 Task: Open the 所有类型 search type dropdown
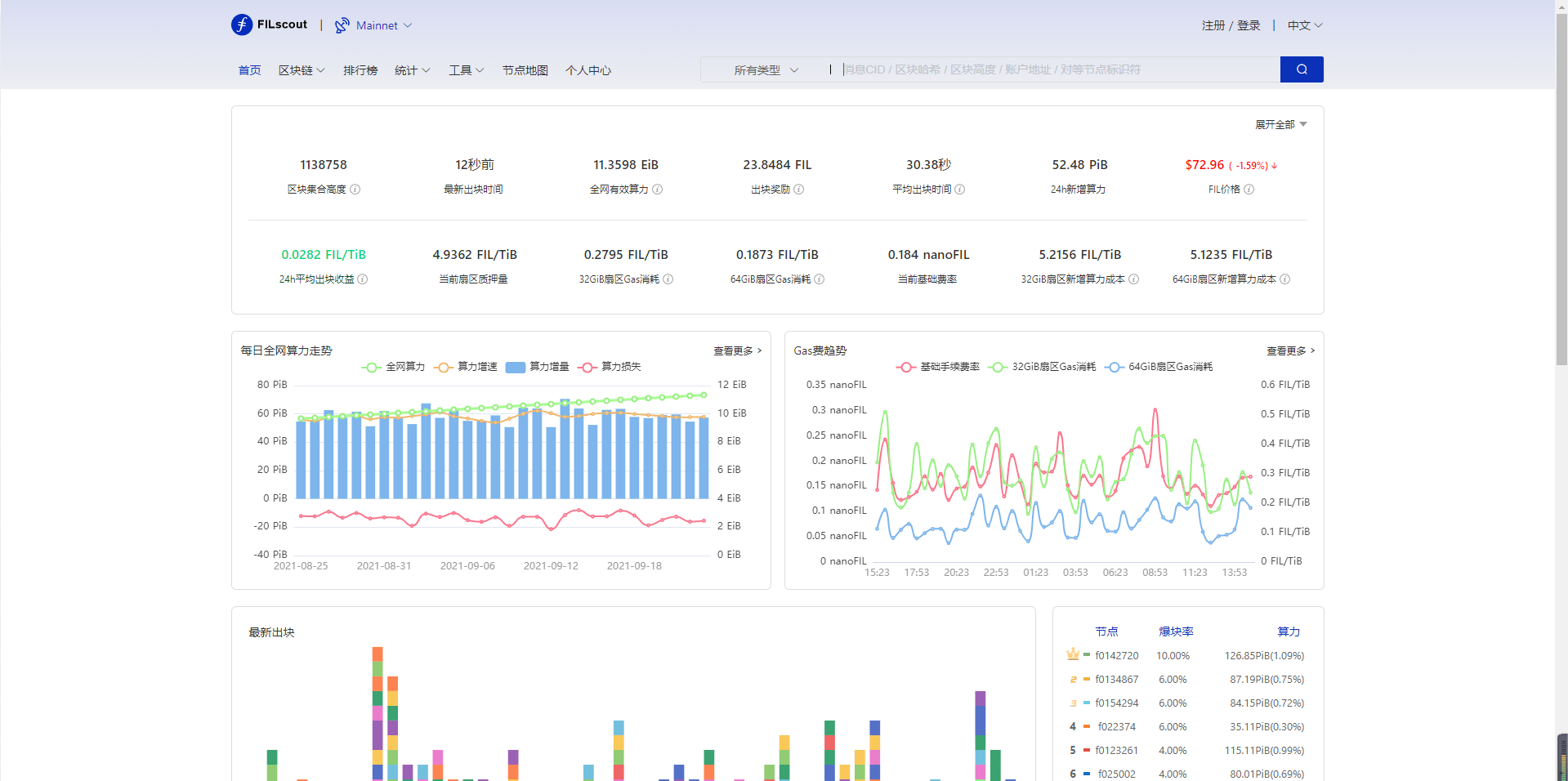tap(766, 70)
